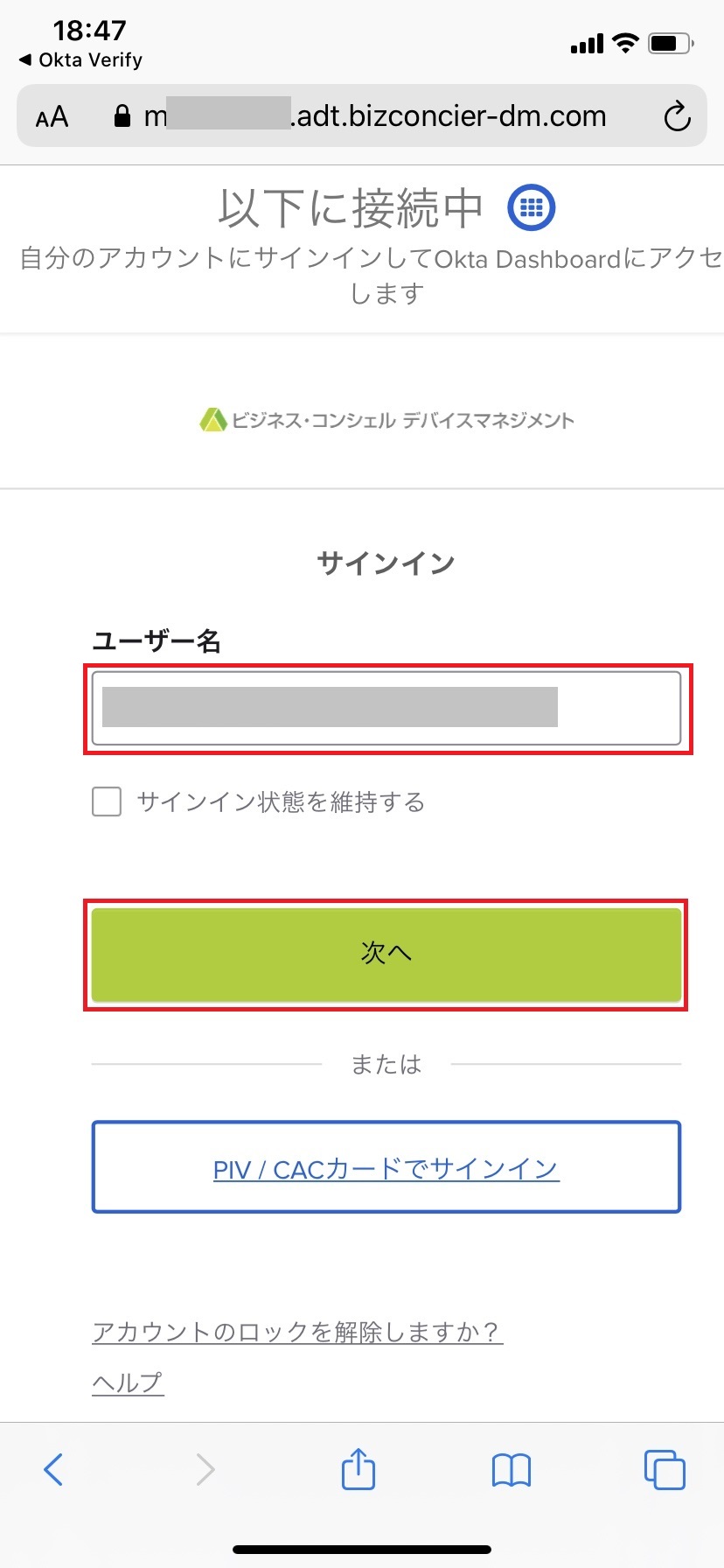Tap the padlock icon in address bar
Viewport: 724px width, 1568px height.
tap(122, 116)
